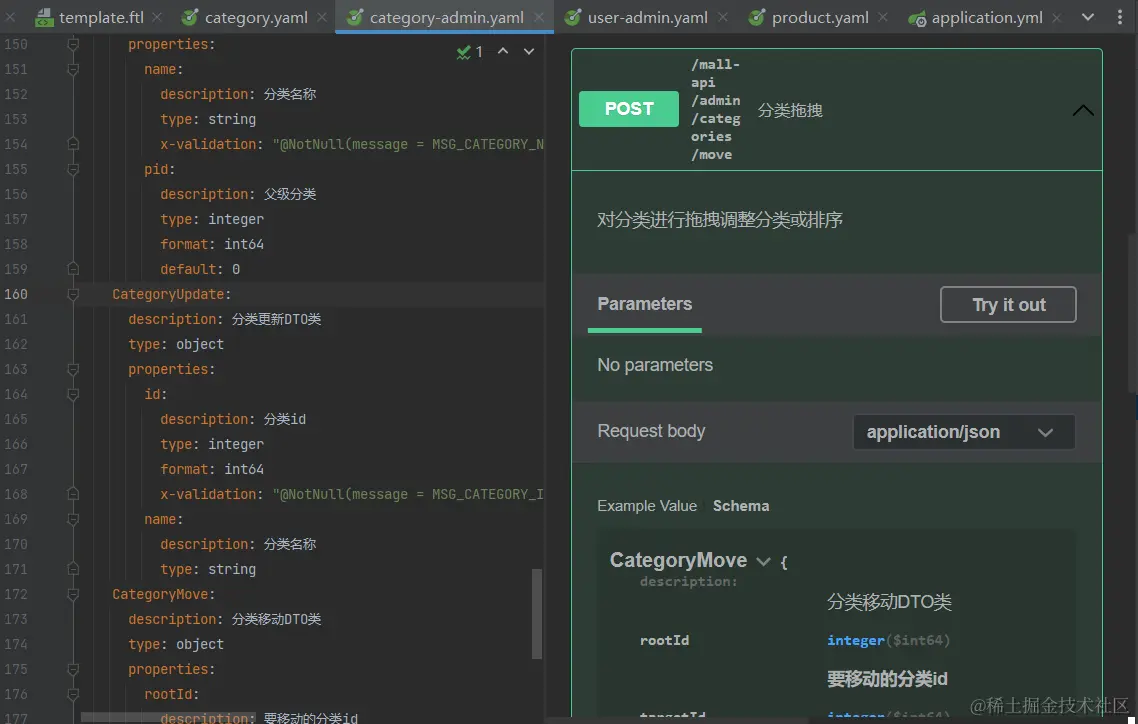Close the product.yaml tab
Image resolution: width=1138 pixels, height=724 pixels.
coord(883,17)
